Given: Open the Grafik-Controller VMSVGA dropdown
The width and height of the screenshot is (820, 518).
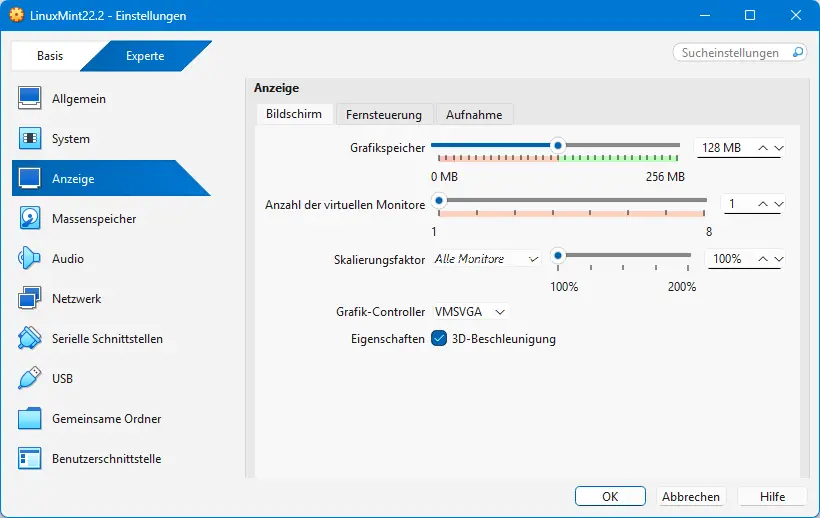Looking at the screenshot, I should click(472, 312).
